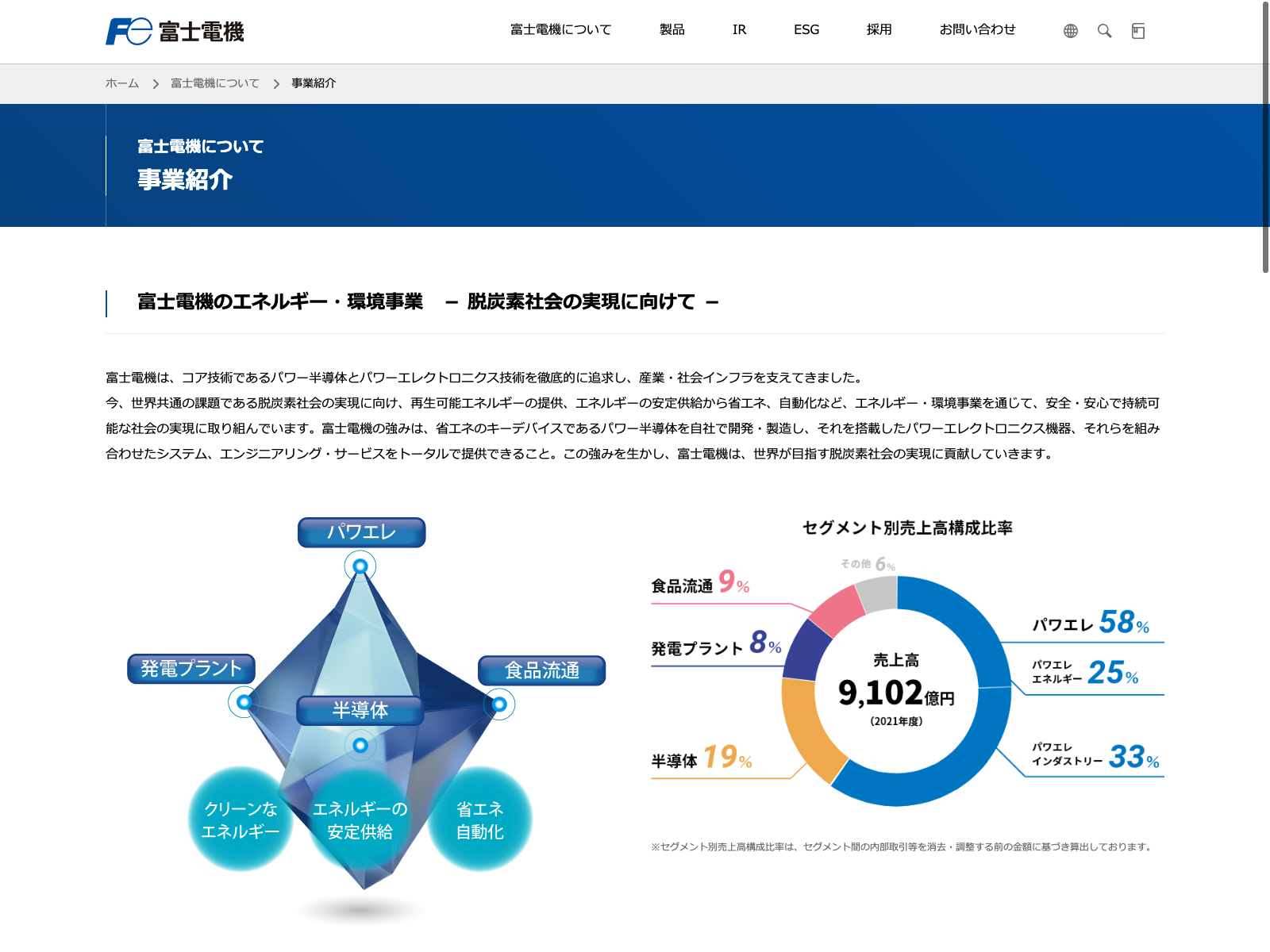Open the 製品 navigation menu
The height and width of the screenshot is (952, 1270).
pos(672,30)
